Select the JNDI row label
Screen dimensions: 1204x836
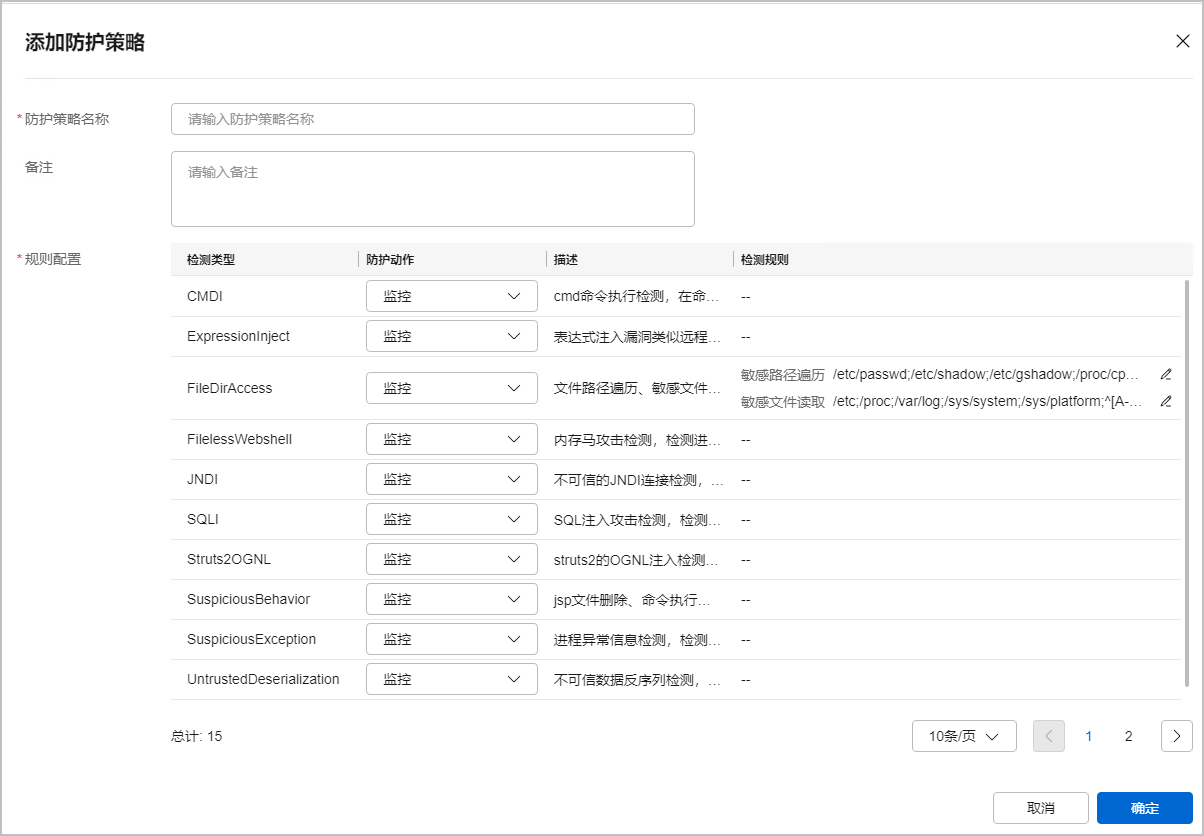202,479
